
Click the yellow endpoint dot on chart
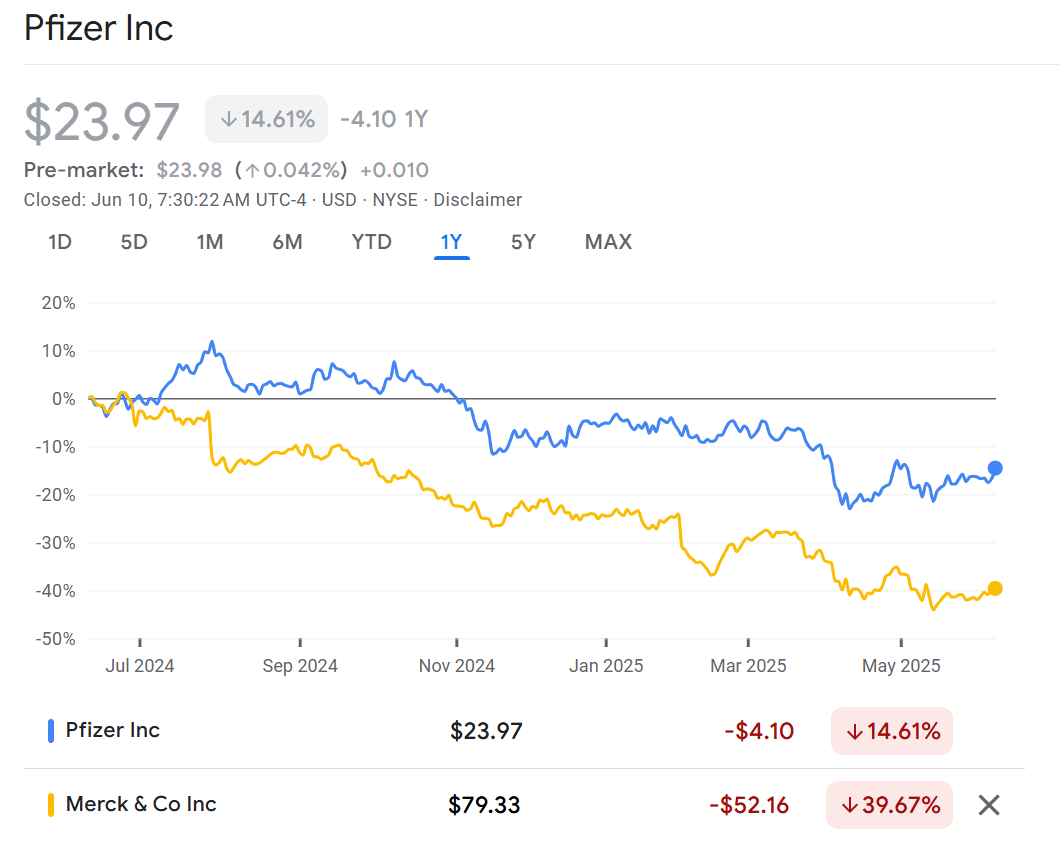pos(995,588)
